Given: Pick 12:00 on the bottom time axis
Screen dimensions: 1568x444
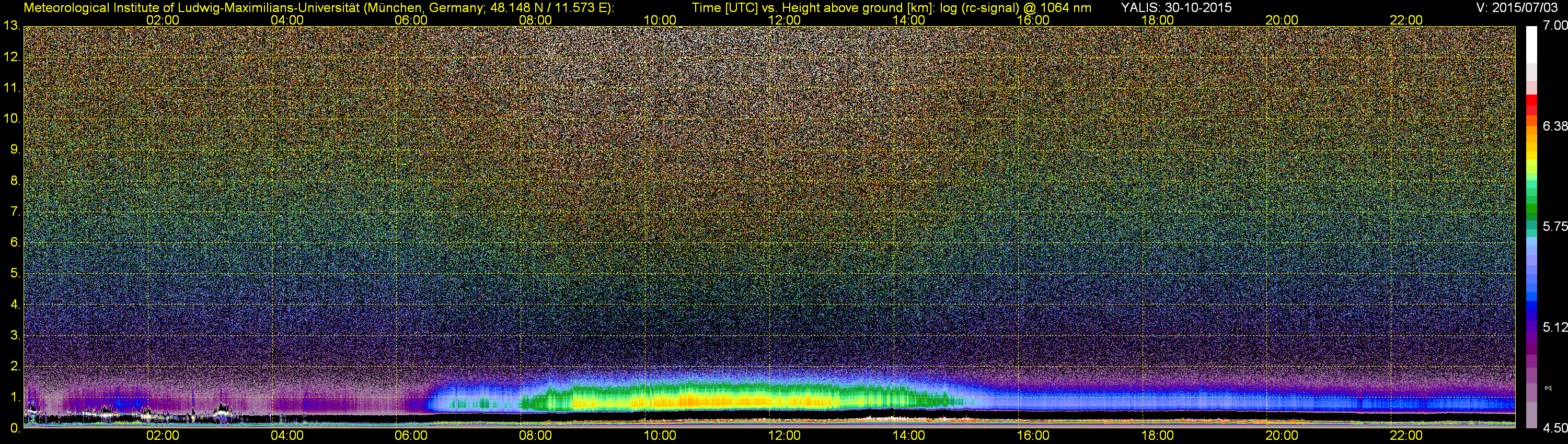Looking at the screenshot, I should tap(784, 436).
